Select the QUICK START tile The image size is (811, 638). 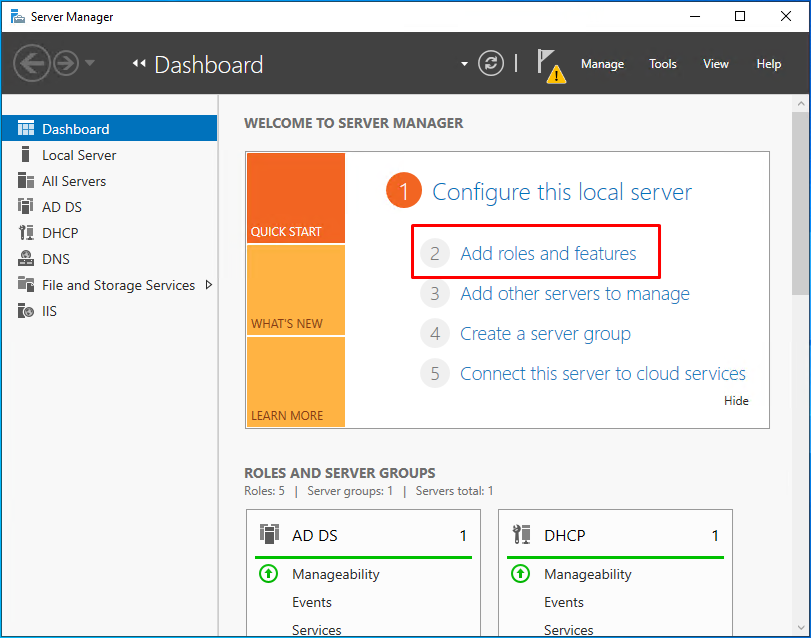296,198
